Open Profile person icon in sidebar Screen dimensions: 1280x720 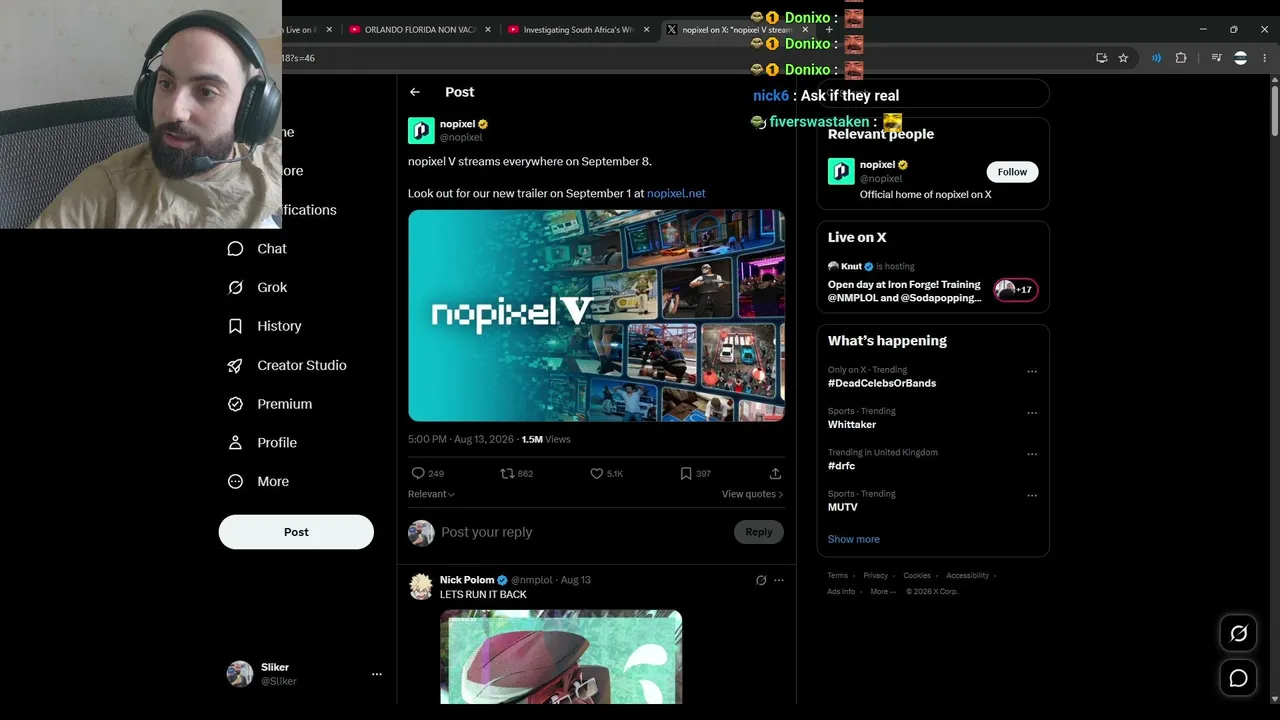[x=235, y=443]
